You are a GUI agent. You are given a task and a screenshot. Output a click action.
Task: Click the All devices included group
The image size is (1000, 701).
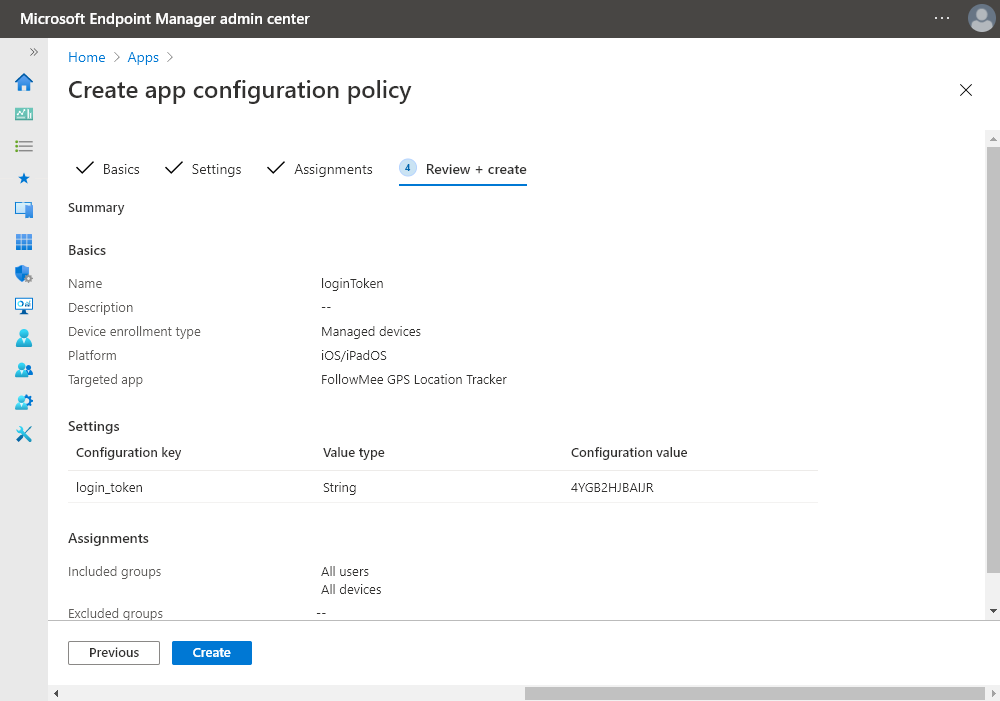coord(351,589)
